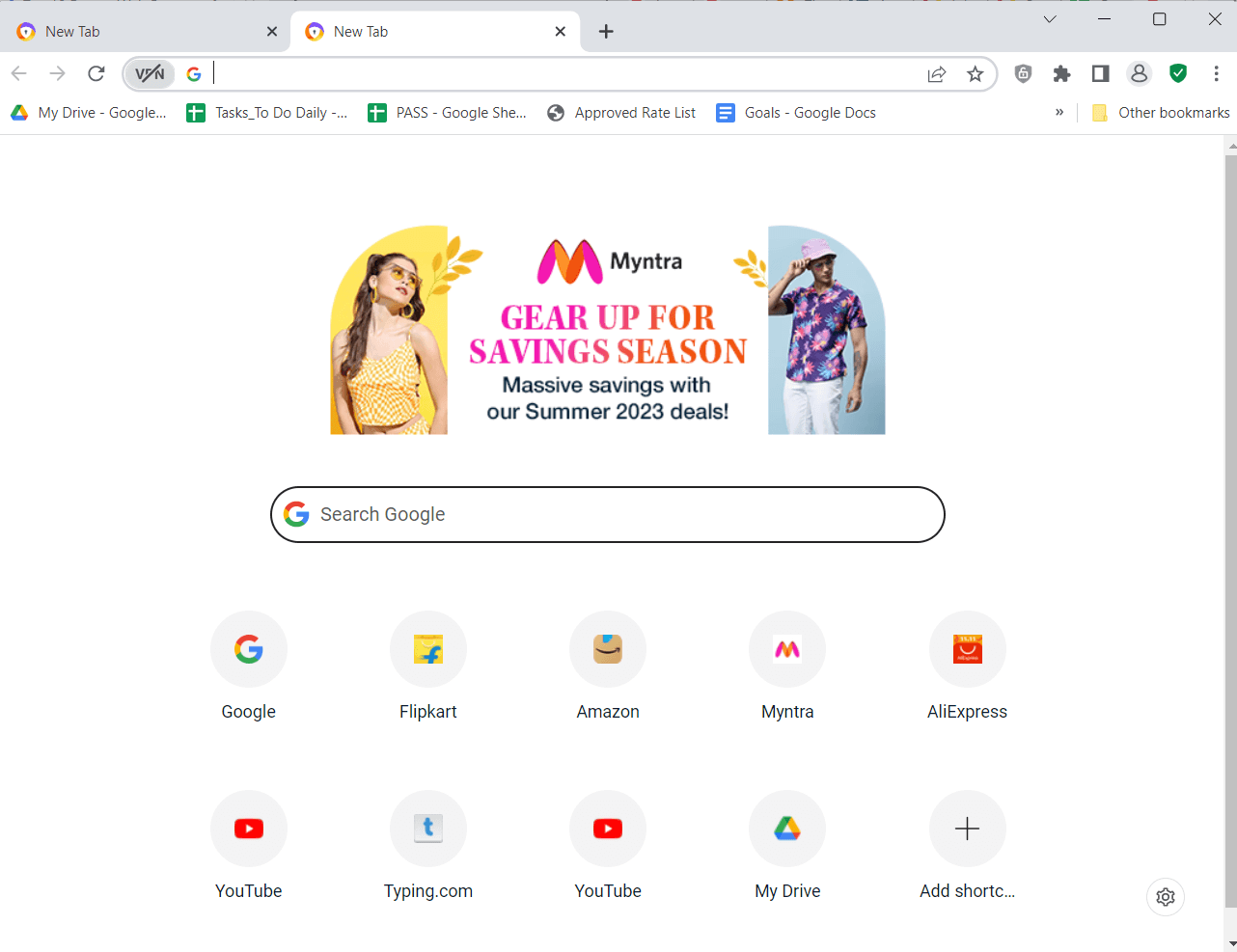Click the VPN button in address bar
1237x952 pixels.
150,73
